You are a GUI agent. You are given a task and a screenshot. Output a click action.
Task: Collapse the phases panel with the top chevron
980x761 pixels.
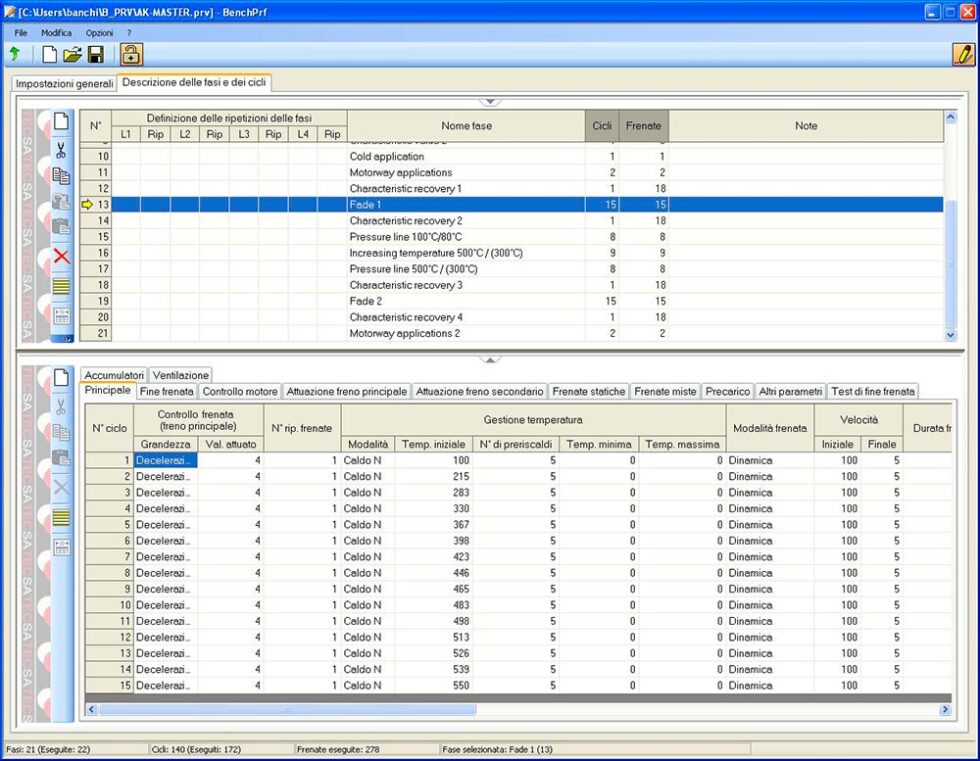pos(490,100)
